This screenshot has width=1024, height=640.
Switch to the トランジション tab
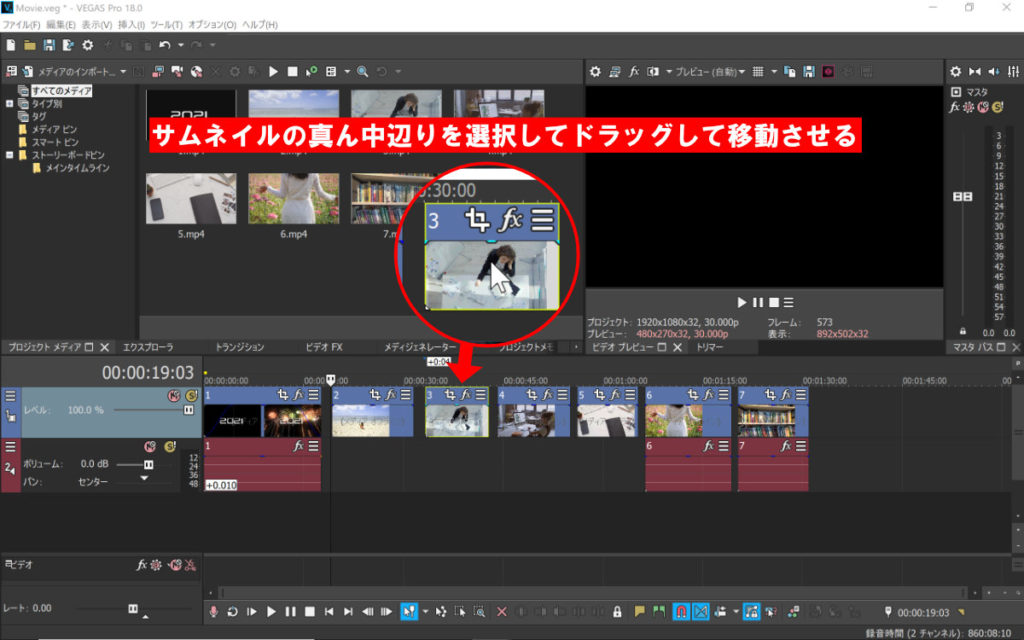point(239,347)
